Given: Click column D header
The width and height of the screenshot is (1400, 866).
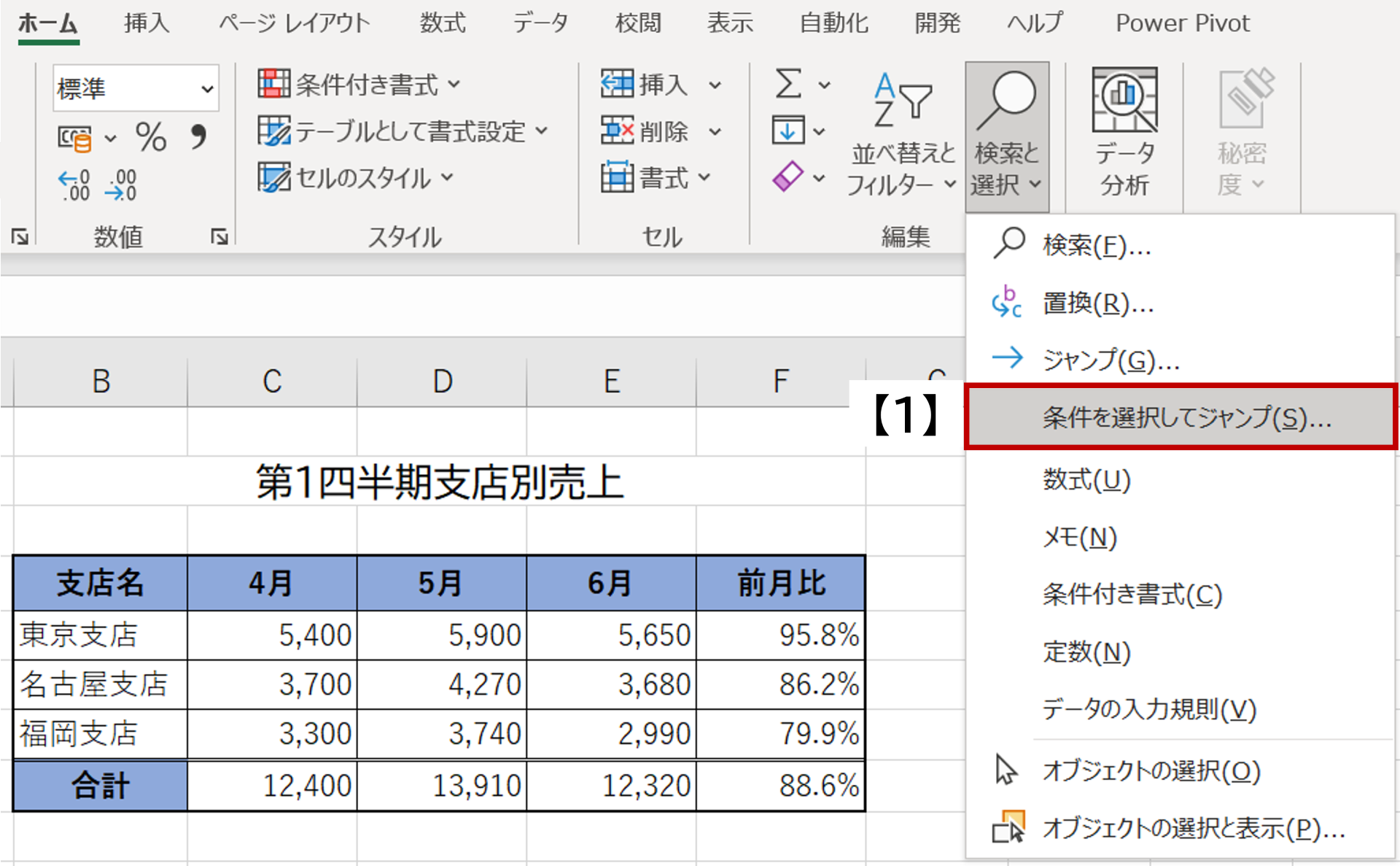Looking at the screenshot, I should (x=442, y=381).
